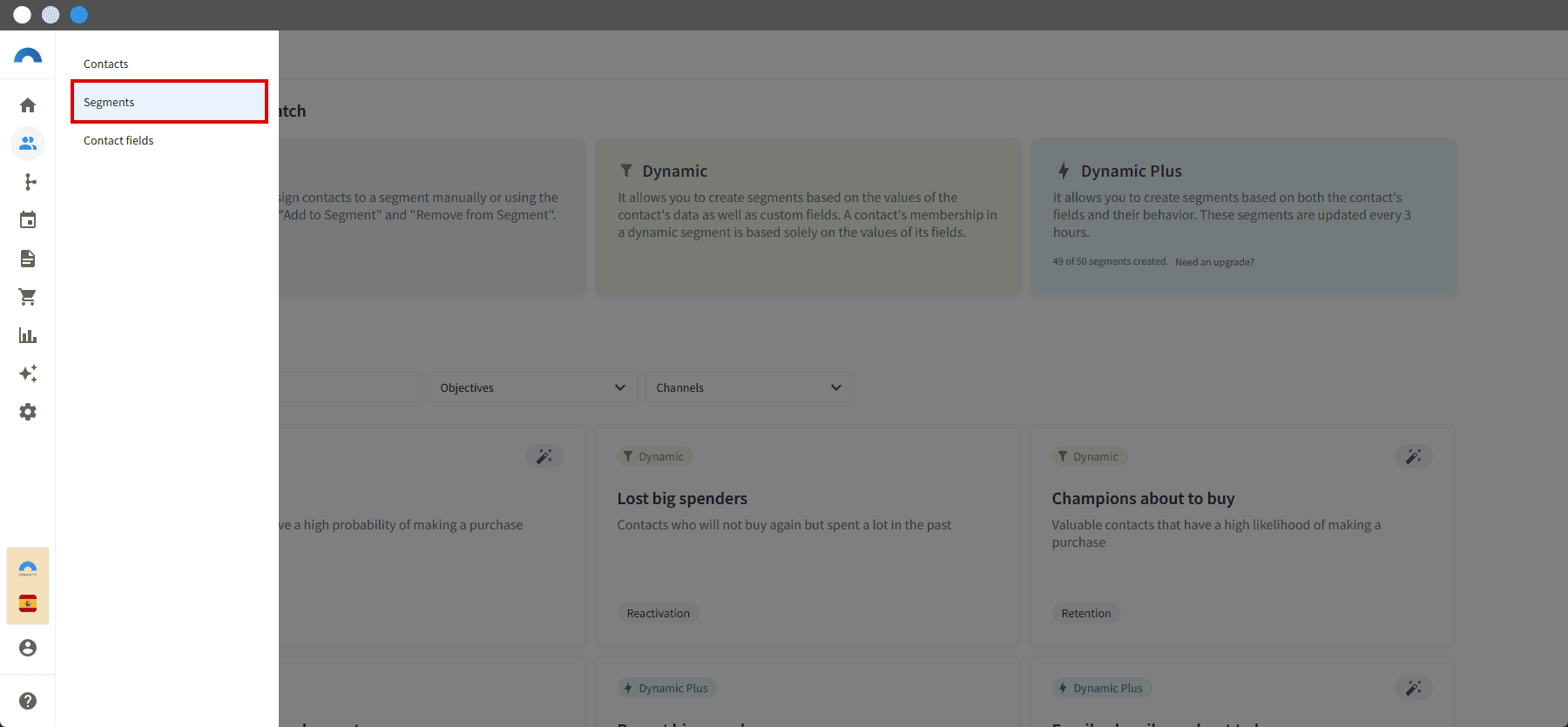Open the Segments menu item
1568x727 pixels.
169,102
